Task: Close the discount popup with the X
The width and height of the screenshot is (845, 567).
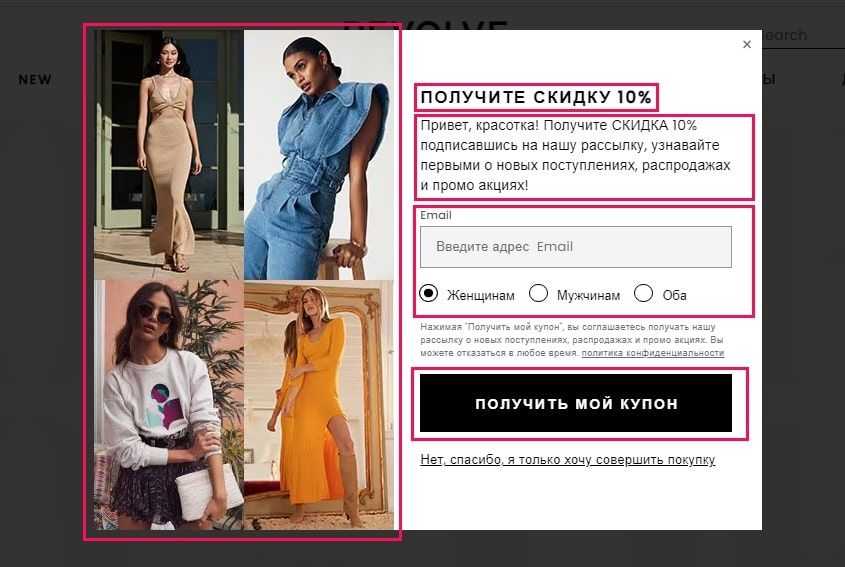Action: (x=746, y=44)
